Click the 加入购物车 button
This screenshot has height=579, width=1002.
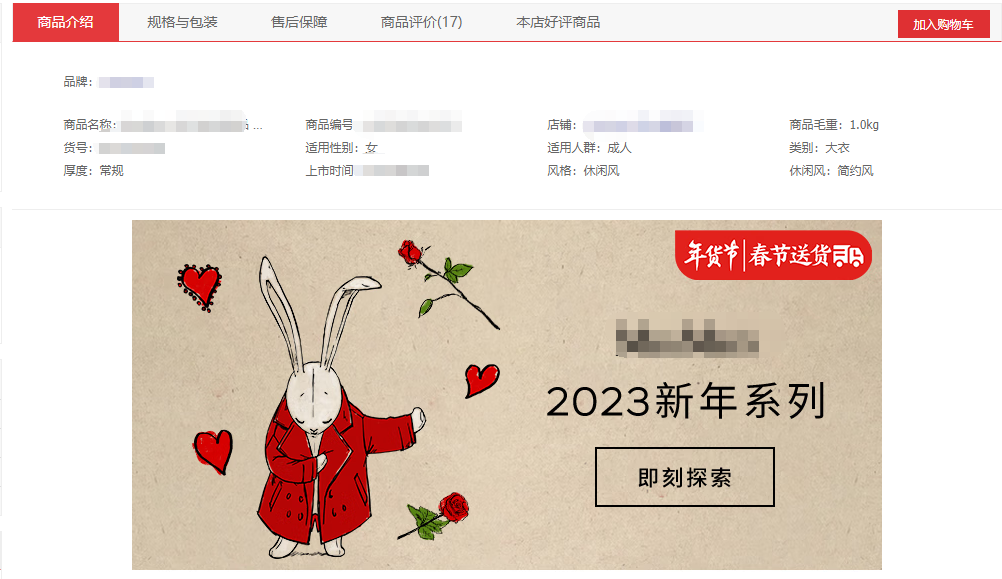(x=943, y=24)
